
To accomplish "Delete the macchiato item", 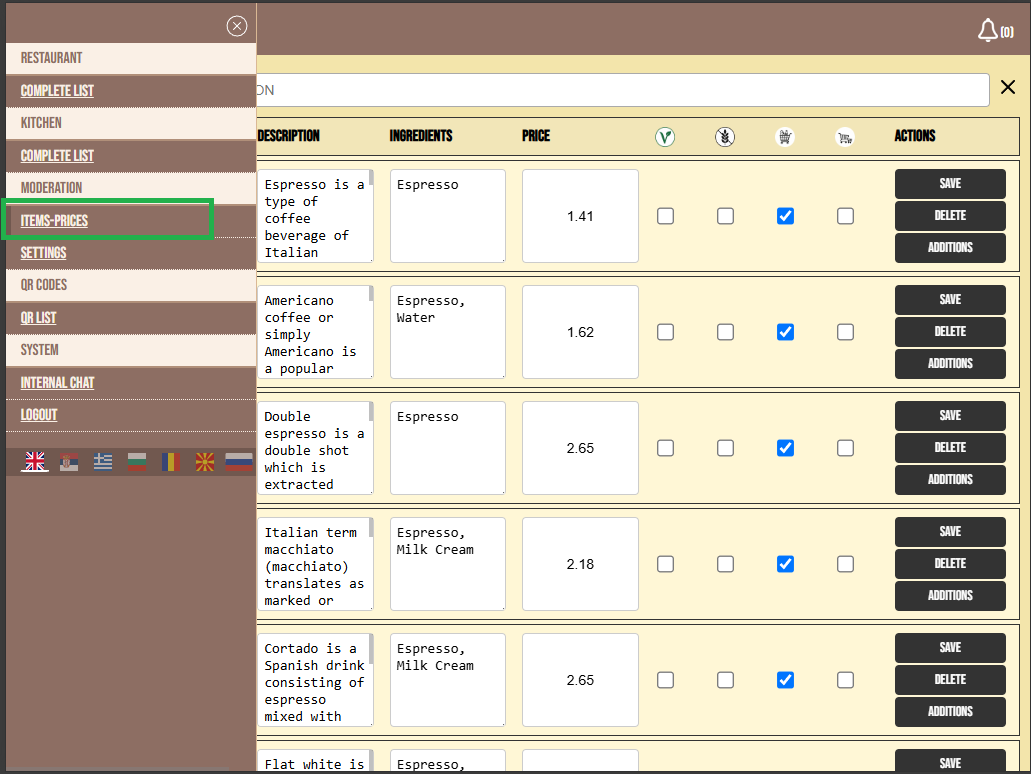I will 950,564.
